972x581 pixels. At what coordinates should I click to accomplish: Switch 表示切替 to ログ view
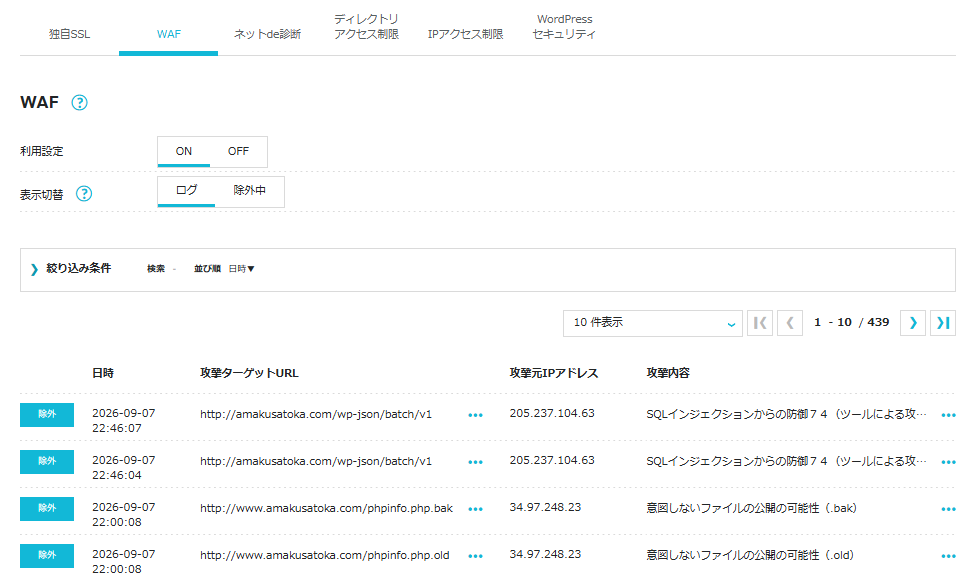coord(186,191)
